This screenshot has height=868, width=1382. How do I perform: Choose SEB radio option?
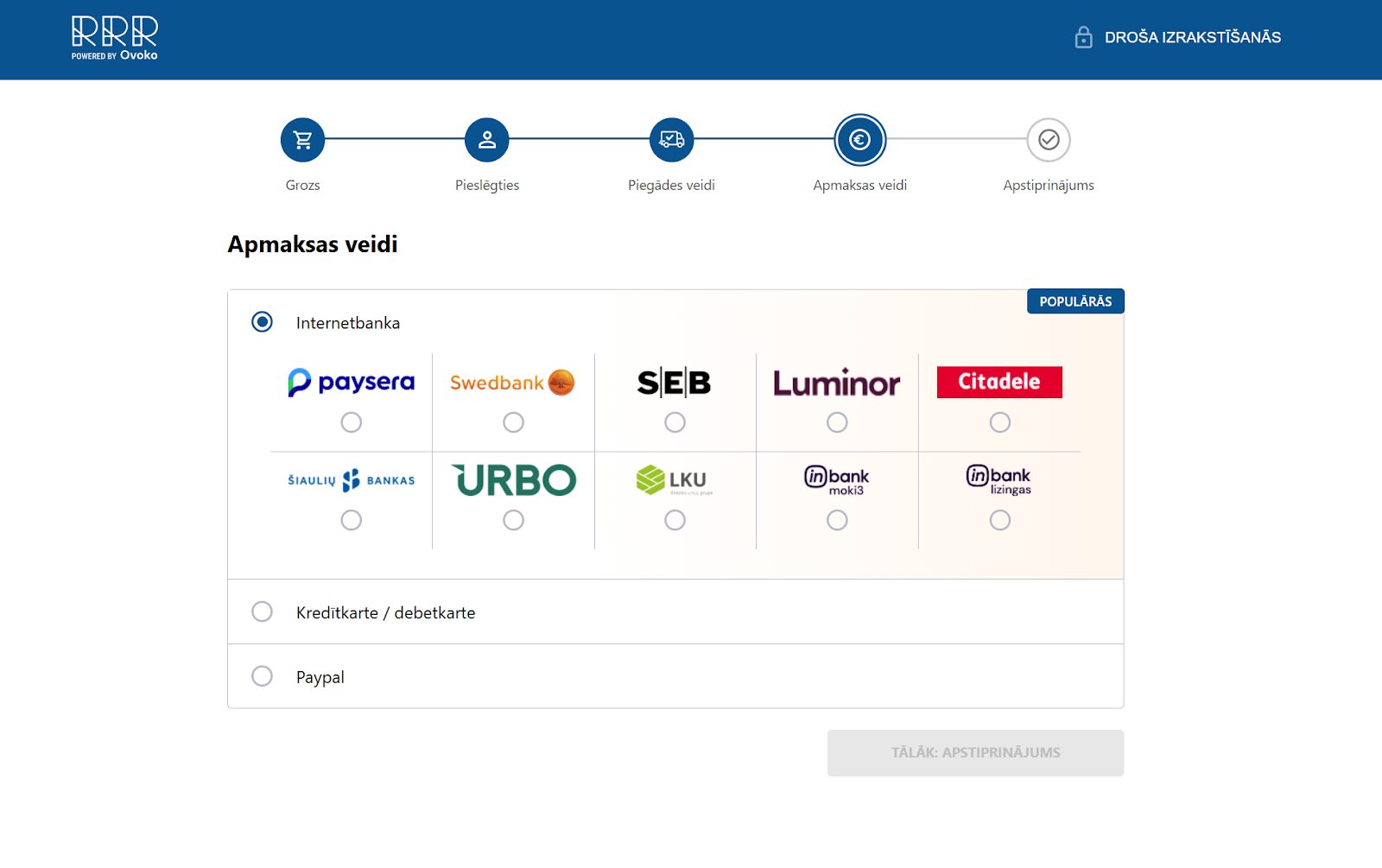click(x=675, y=422)
